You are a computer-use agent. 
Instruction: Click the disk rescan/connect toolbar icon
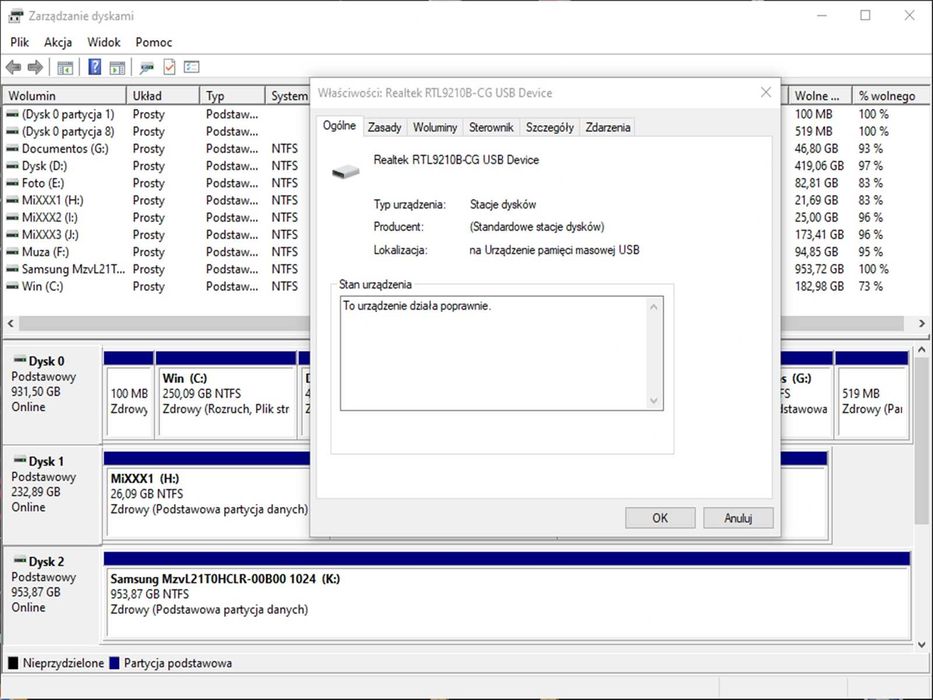146,68
